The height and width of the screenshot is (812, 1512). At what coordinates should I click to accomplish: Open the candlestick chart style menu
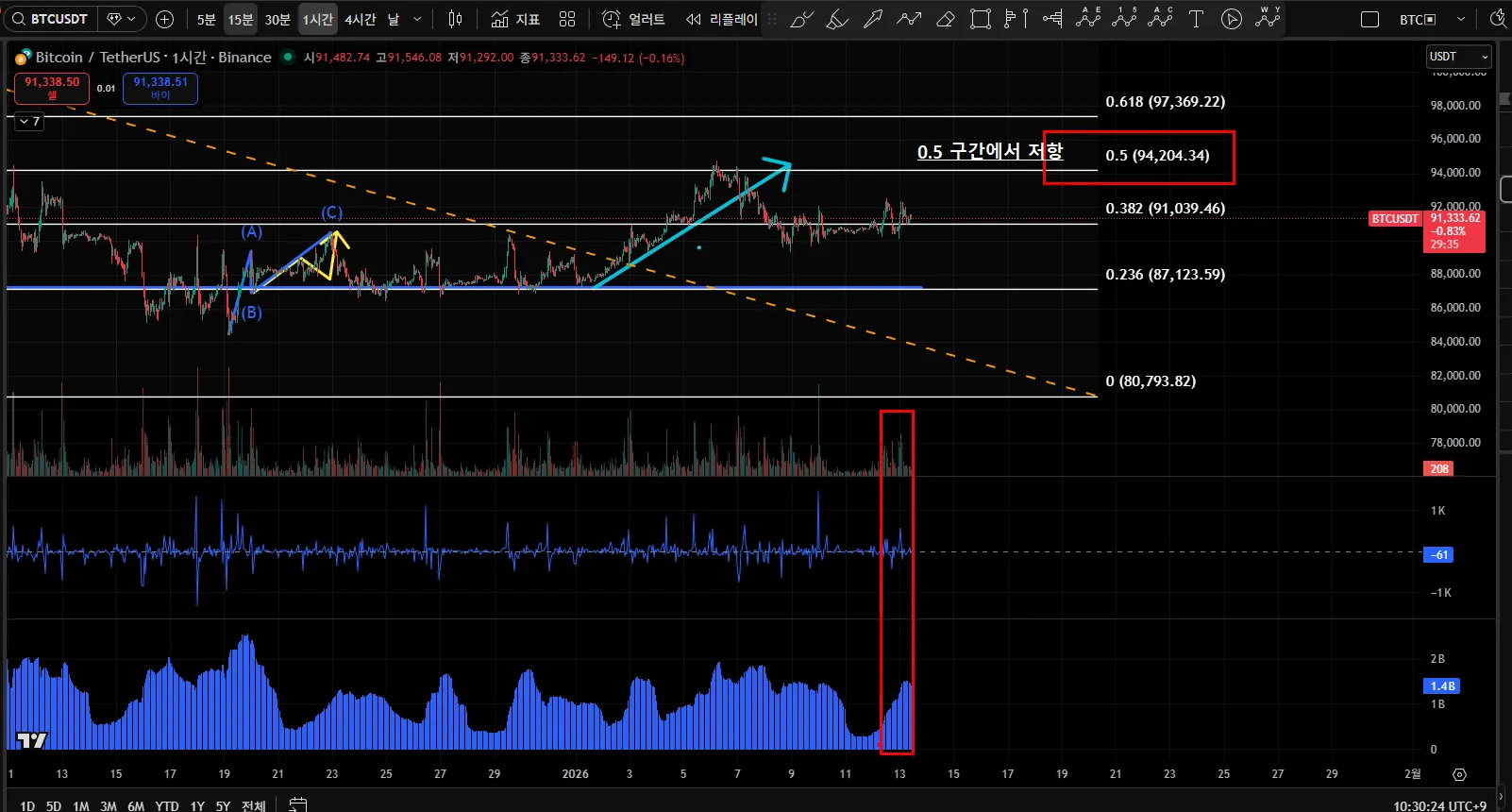tap(455, 19)
